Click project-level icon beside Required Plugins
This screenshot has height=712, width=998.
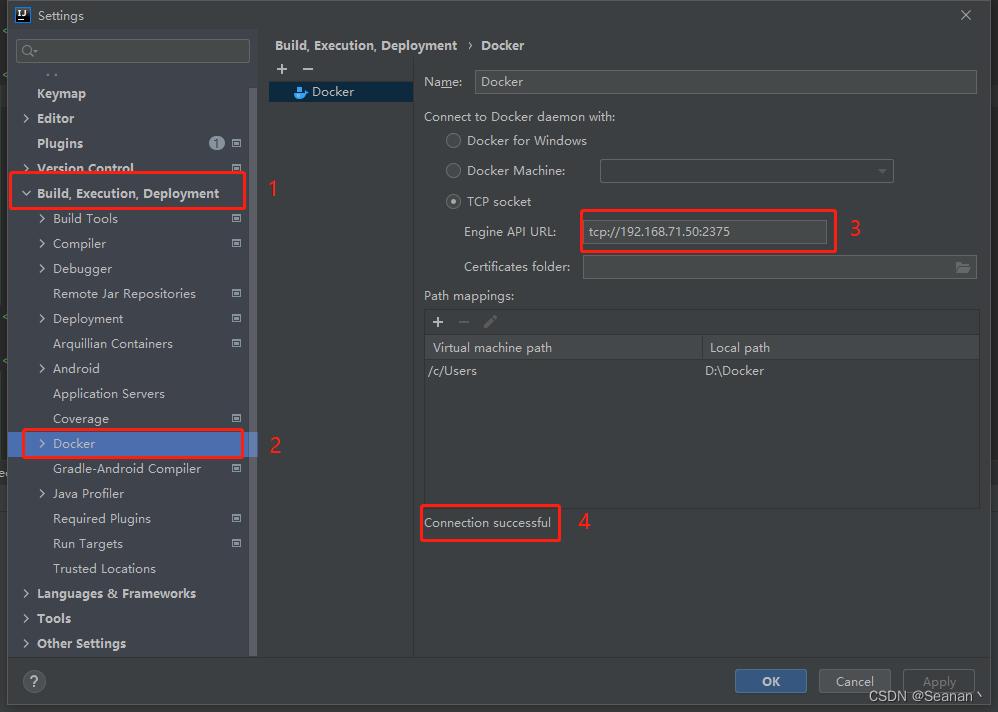pyautogui.click(x=237, y=519)
